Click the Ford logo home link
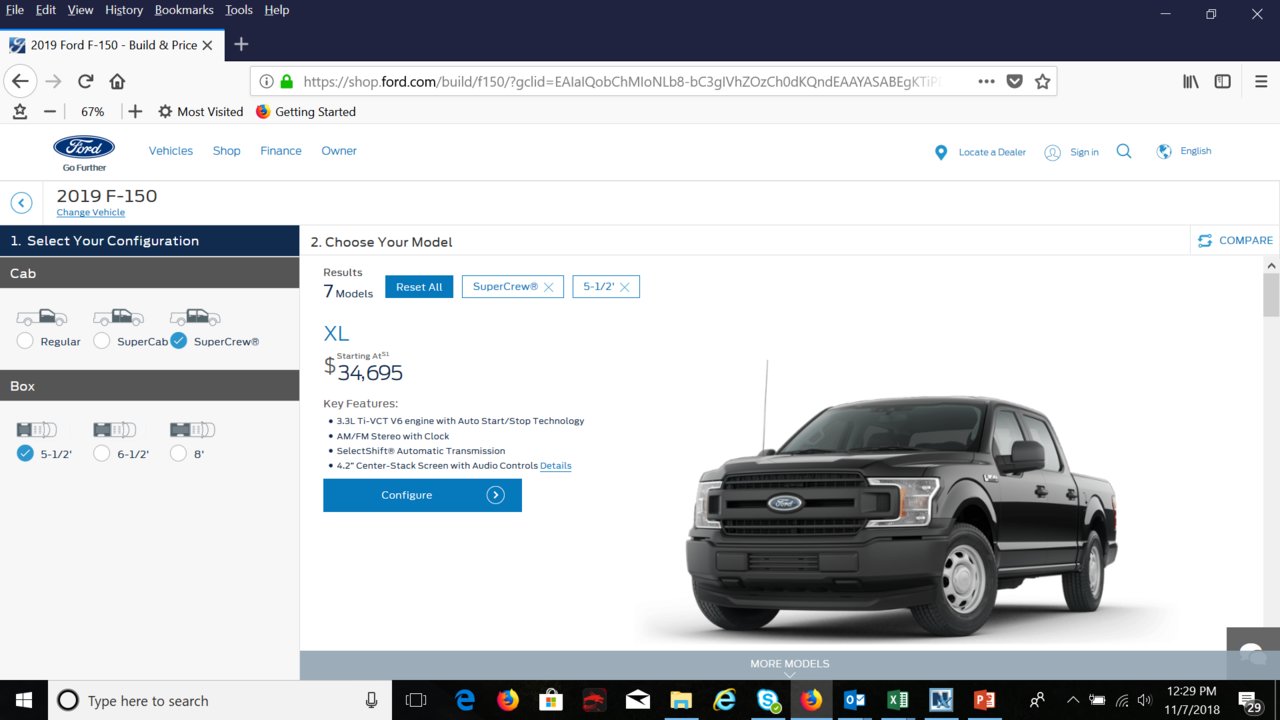This screenshot has width=1280, height=720. (84, 152)
